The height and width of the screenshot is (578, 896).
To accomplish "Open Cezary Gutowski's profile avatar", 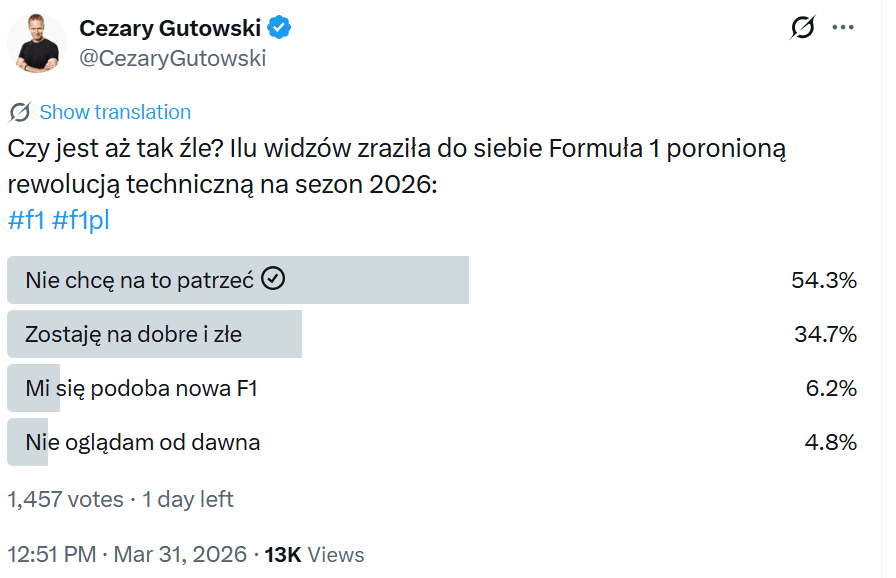I will click(37, 43).
